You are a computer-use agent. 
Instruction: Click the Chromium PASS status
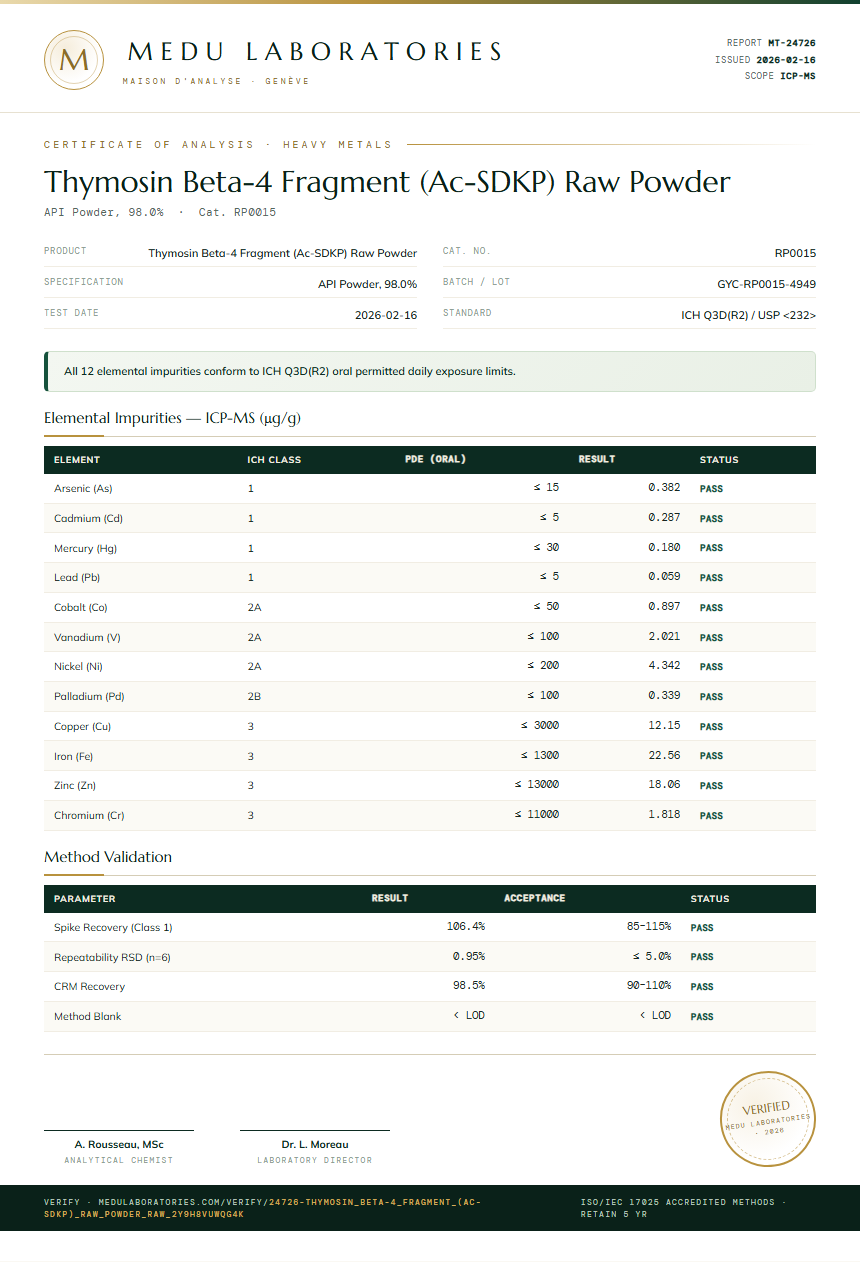711,816
